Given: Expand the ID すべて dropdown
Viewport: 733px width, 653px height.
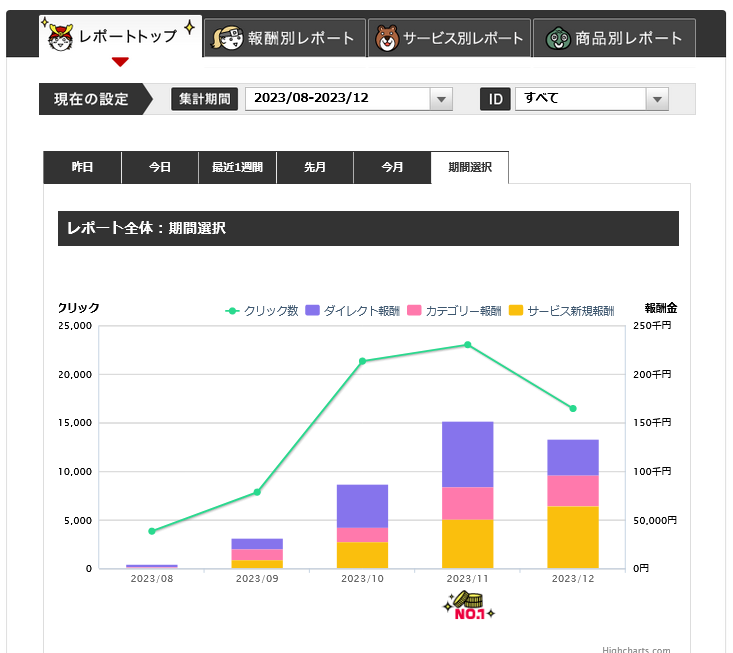Looking at the screenshot, I should coord(656,99).
